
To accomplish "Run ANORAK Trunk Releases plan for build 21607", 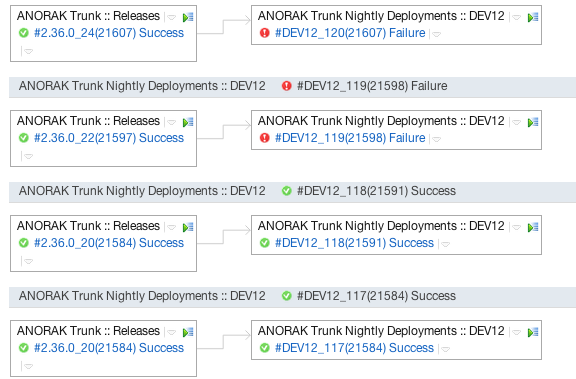I will [x=188, y=17].
